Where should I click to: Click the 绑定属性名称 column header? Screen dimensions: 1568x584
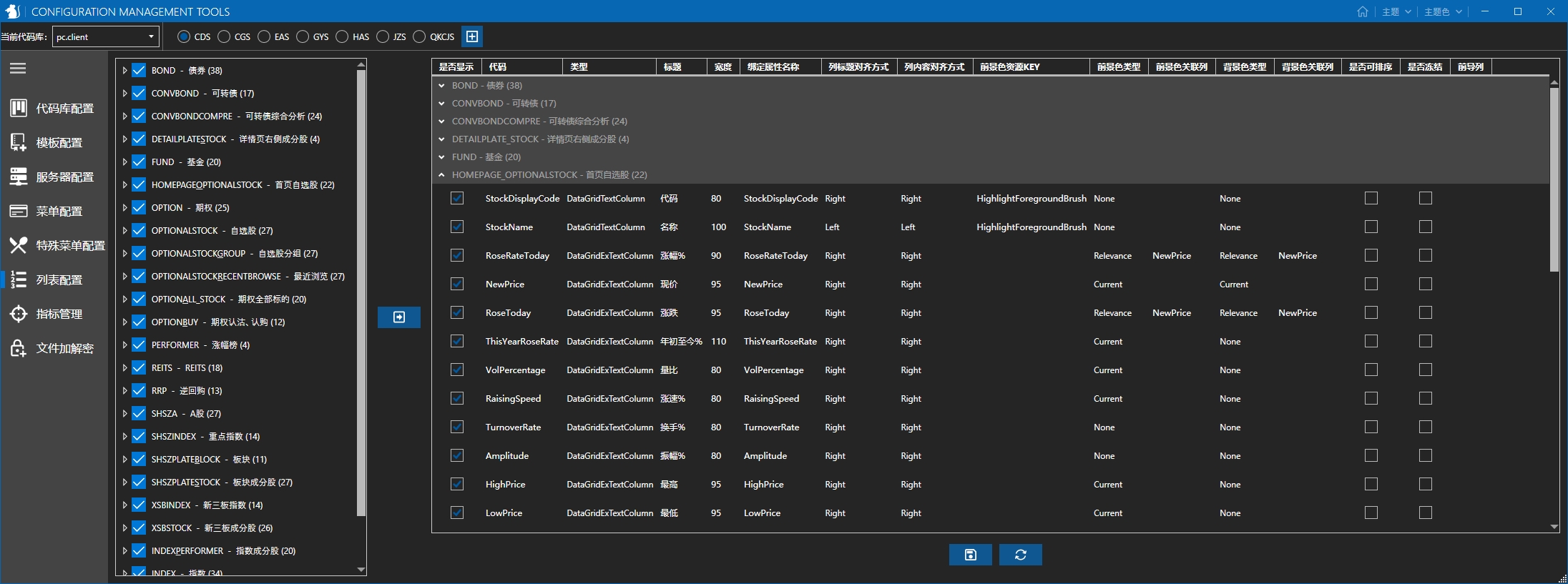coord(780,66)
